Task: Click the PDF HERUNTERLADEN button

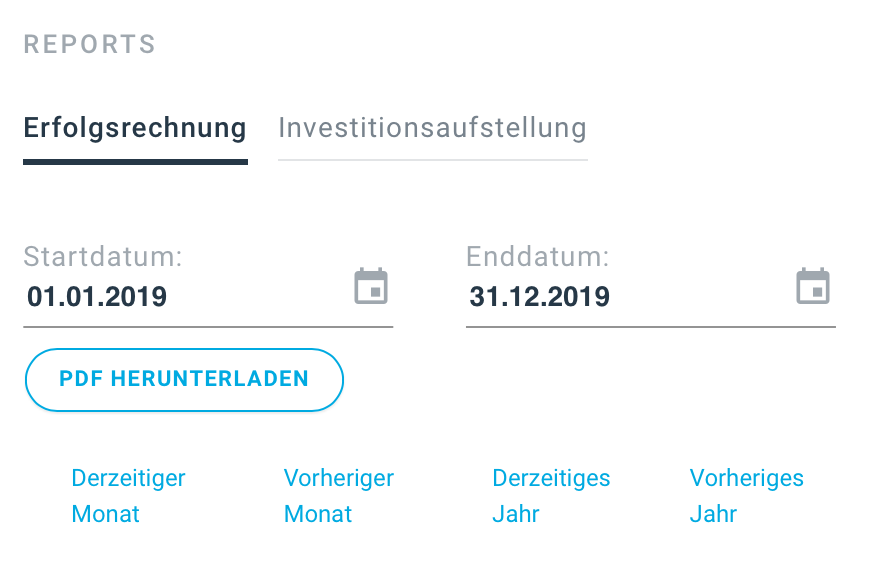Action: pyautogui.click(x=184, y=380)
